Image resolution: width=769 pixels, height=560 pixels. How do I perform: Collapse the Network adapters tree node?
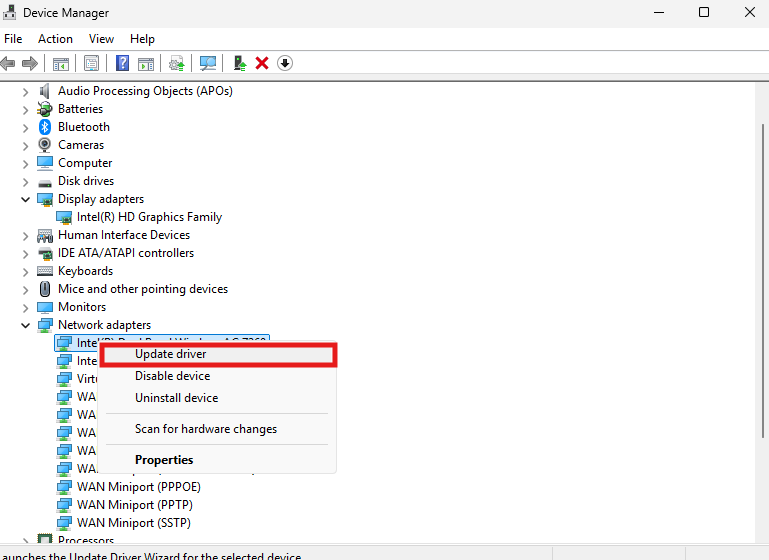26,325
